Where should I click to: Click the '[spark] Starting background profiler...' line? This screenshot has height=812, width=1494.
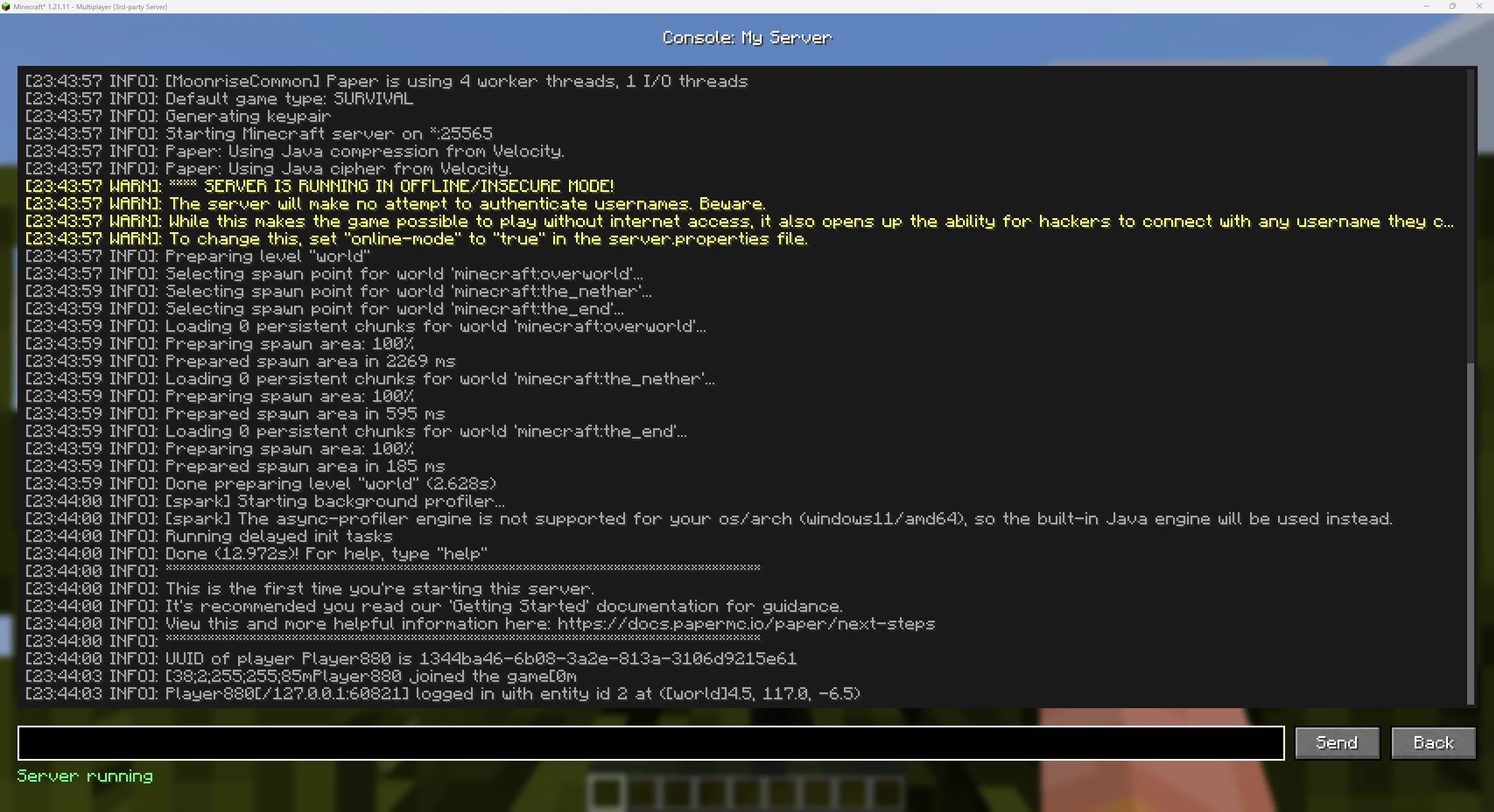[x=265, y=501]
